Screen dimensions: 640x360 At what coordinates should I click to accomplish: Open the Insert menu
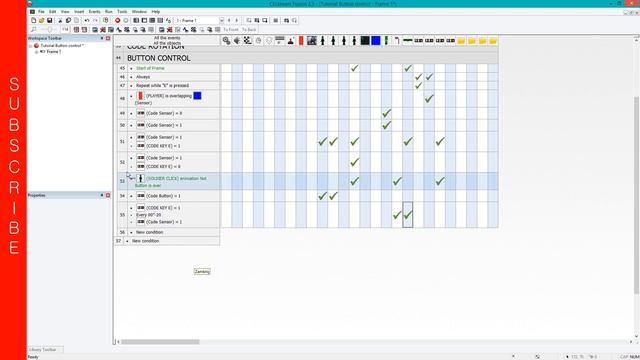79,12
